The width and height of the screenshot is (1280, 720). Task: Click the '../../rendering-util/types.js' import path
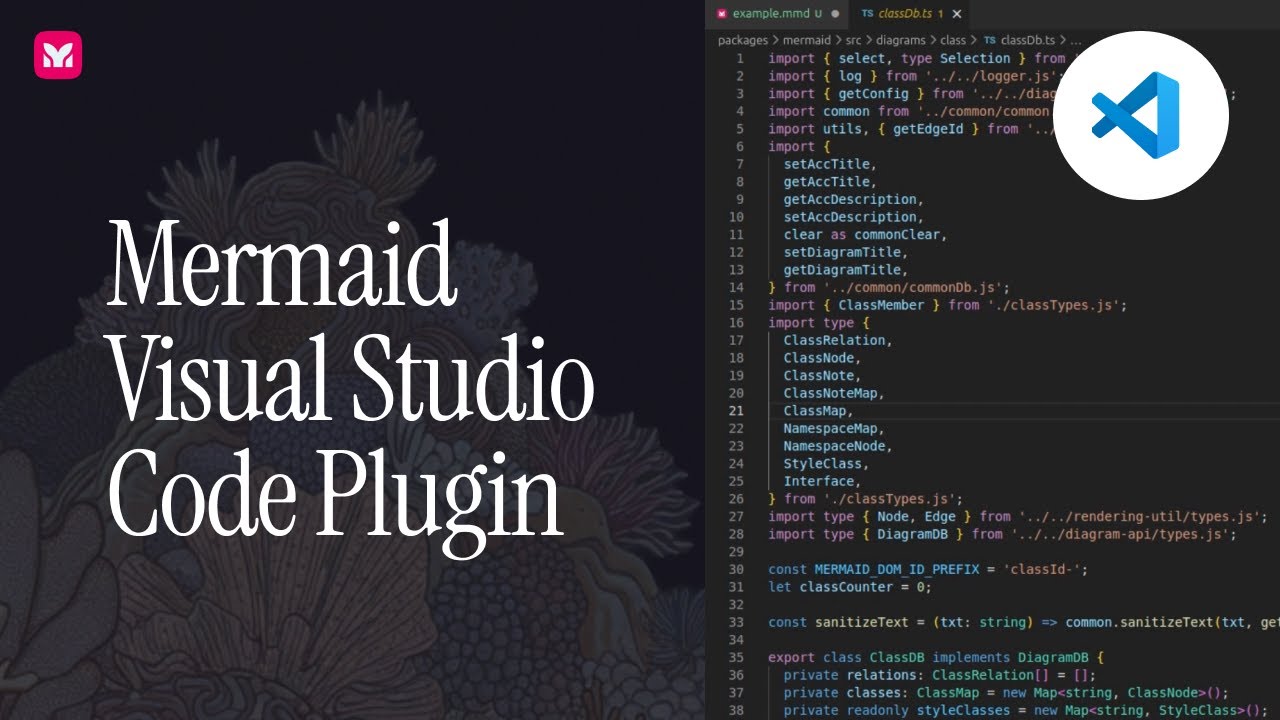click(1139, 516)
